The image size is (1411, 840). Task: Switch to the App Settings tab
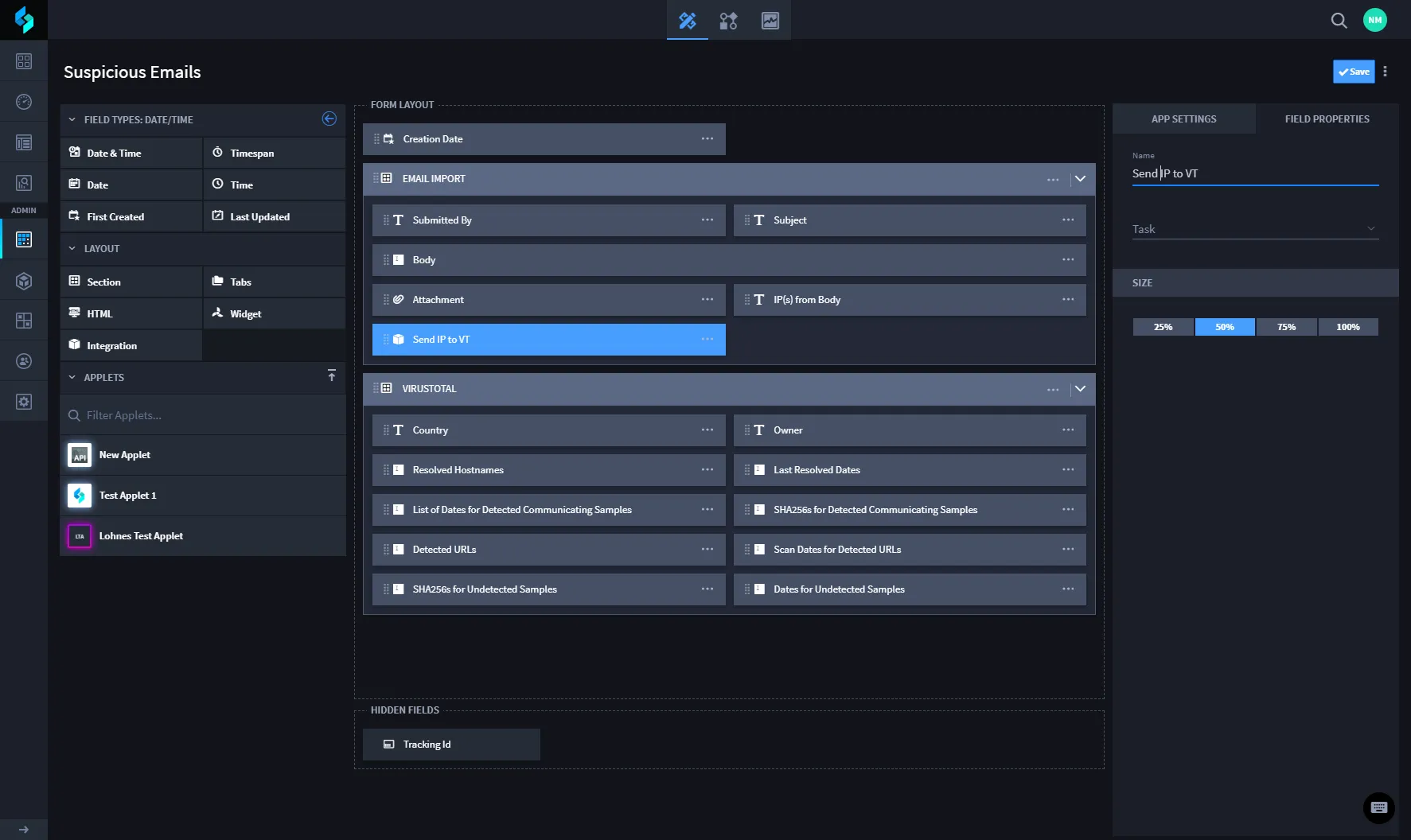click(x=1184, y=119)
